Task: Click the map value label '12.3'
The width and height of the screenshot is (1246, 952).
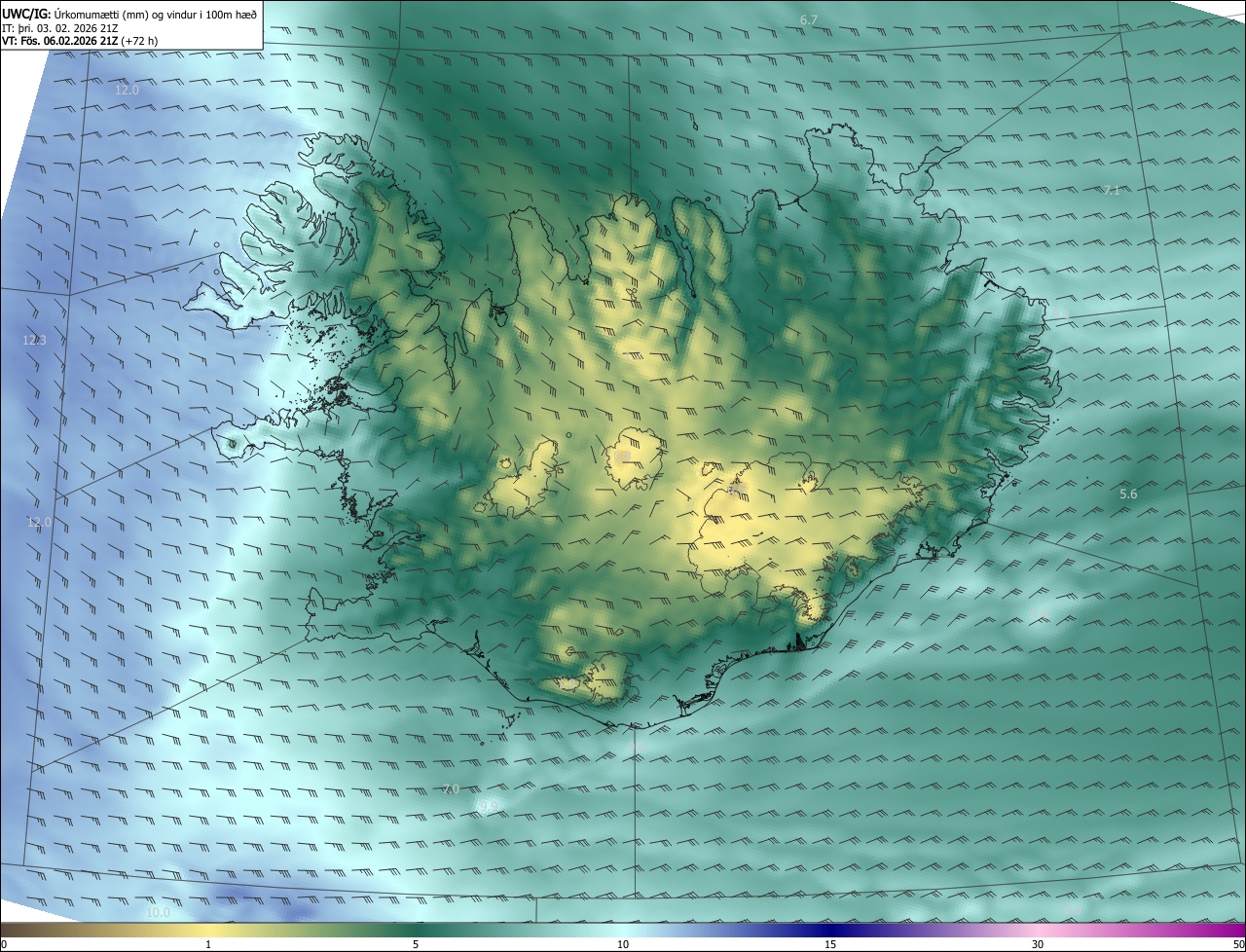Action: coord(34,341)
